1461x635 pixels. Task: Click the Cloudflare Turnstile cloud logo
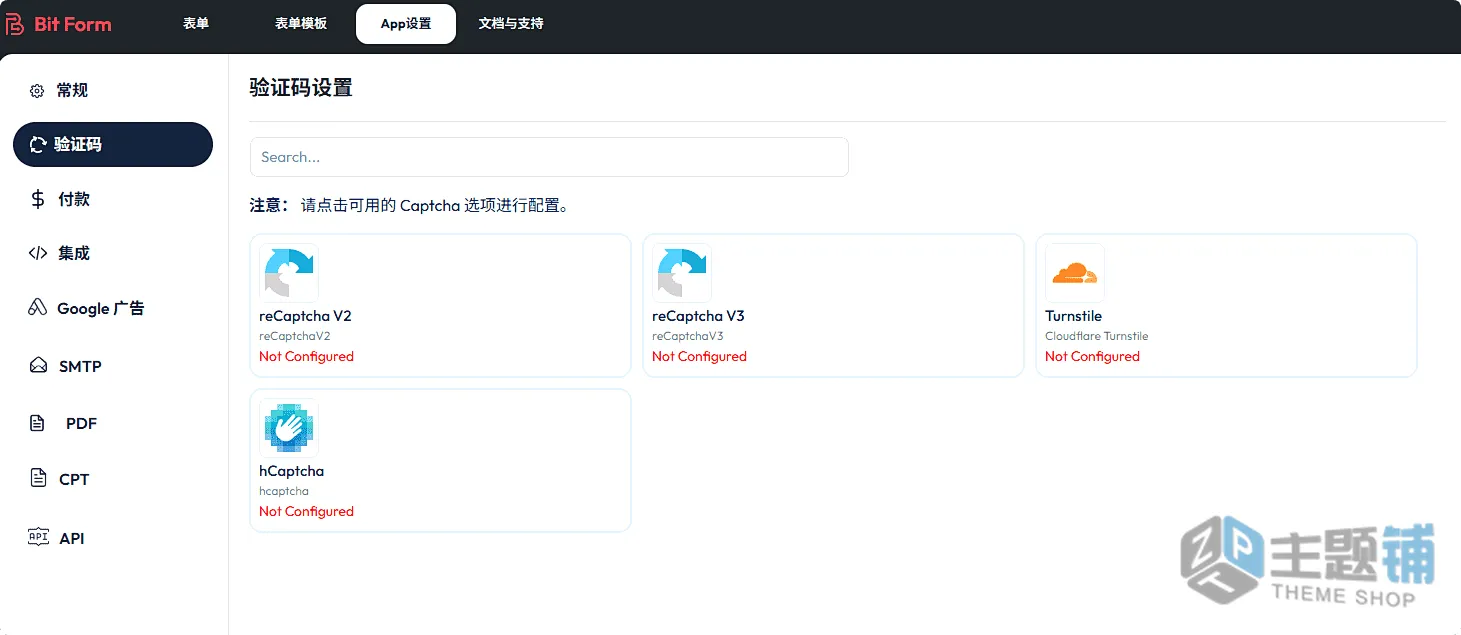[x=1075, y=273]
